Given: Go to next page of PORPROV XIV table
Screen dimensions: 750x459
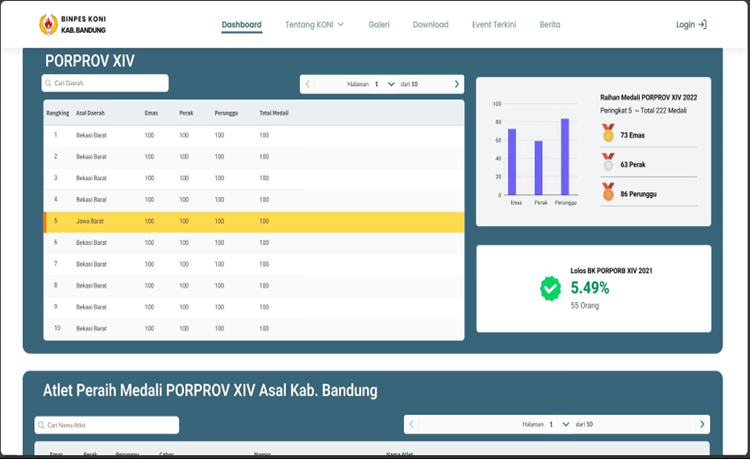Looking at the screenshot, I should pos(457,84).
